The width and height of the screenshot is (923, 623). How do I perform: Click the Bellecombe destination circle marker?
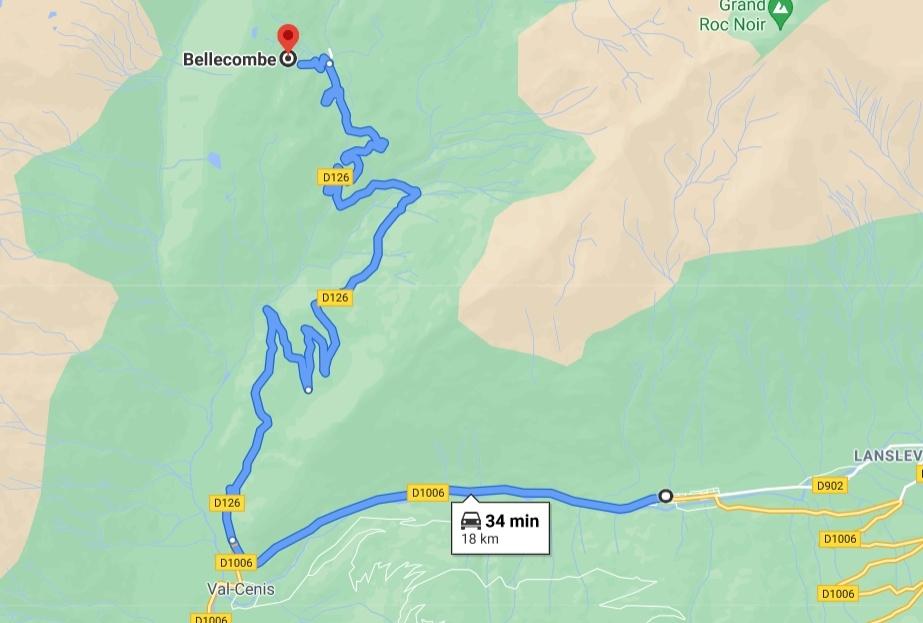click(288, 59)
